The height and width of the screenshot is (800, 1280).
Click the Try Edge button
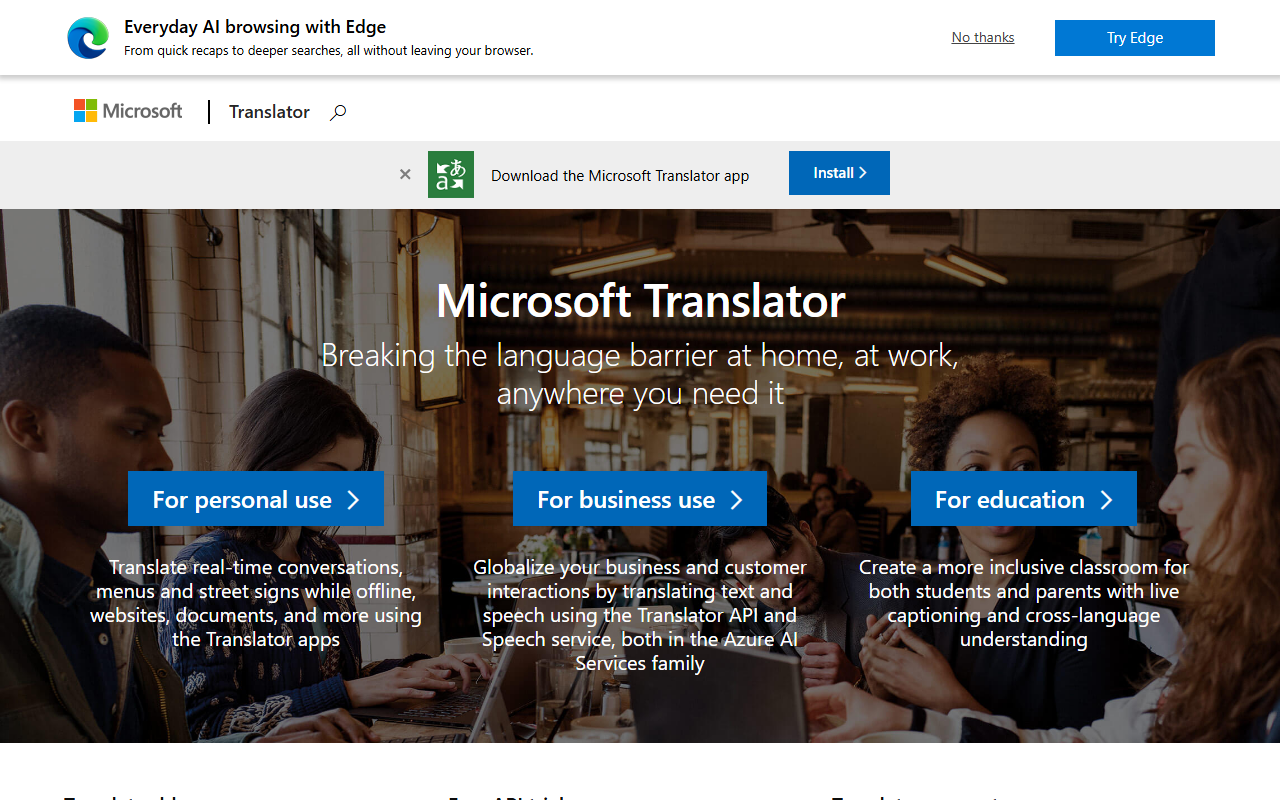pos(1135,38)
